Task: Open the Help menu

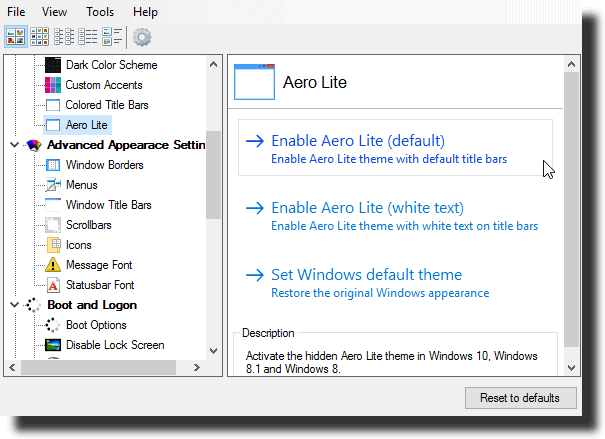Action: point(145,12)
